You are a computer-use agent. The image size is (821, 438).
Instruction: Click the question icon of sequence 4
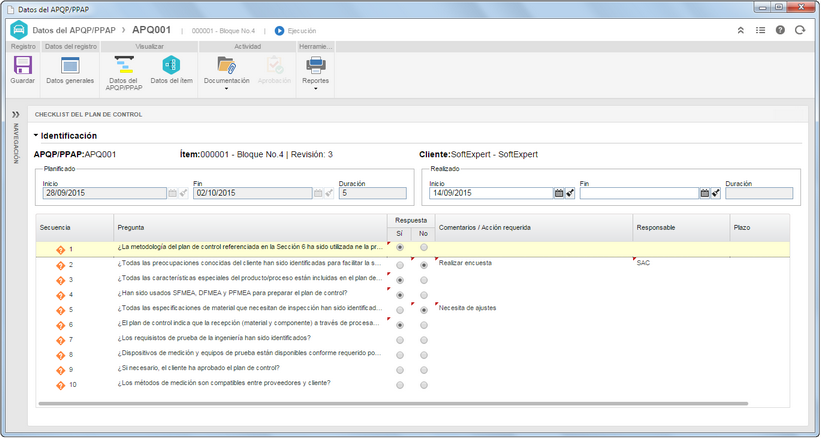[60, 295]
